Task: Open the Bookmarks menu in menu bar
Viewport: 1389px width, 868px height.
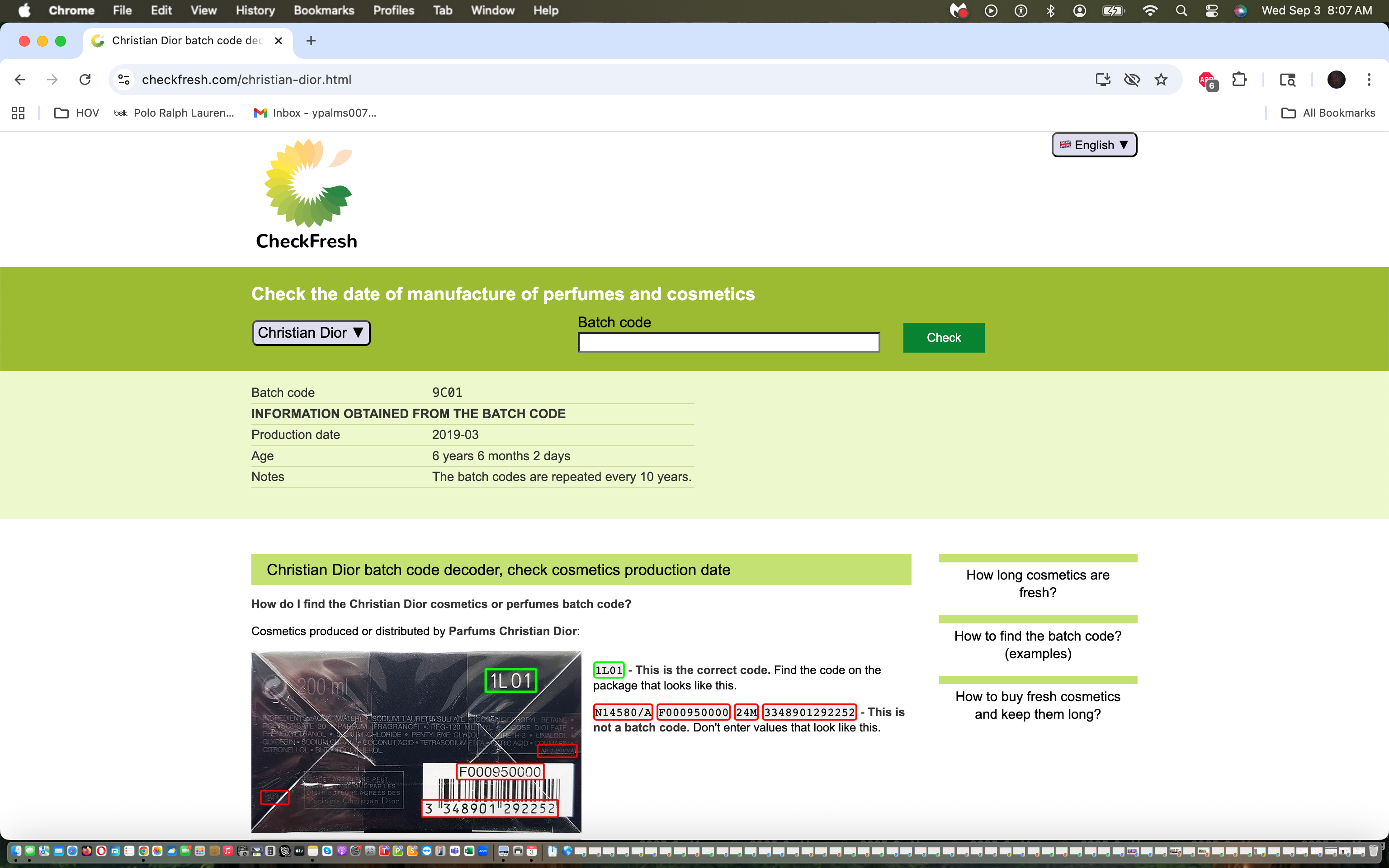Action: 324,10
